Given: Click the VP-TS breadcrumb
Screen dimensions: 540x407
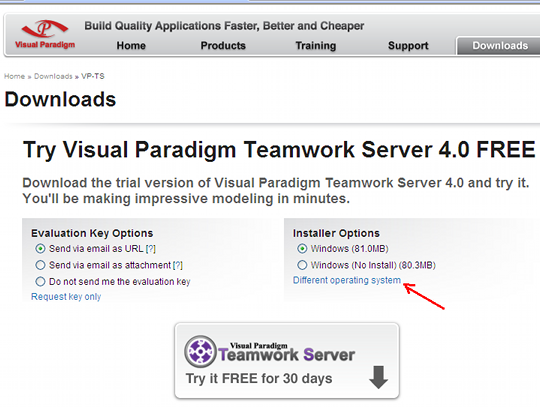Looking at the screenshot, I should click(93, 76).
